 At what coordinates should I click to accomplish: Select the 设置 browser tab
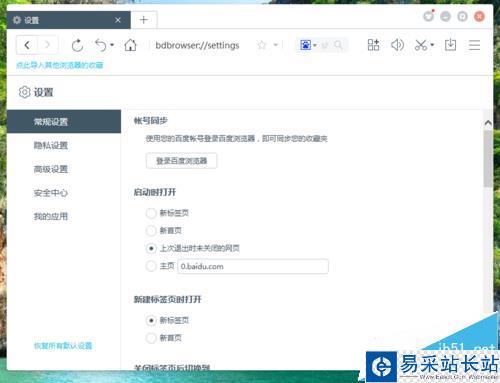pos(68,20)
